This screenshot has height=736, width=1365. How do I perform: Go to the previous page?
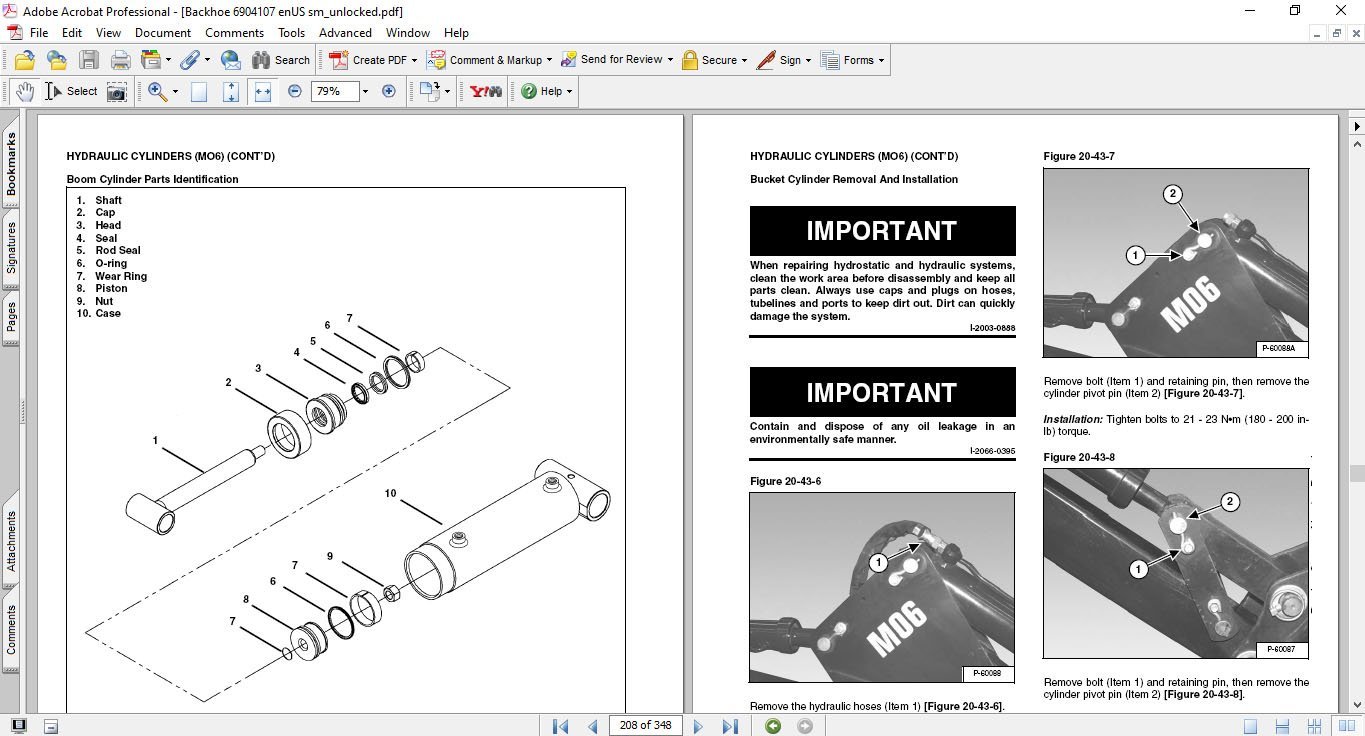pos(593,726)
